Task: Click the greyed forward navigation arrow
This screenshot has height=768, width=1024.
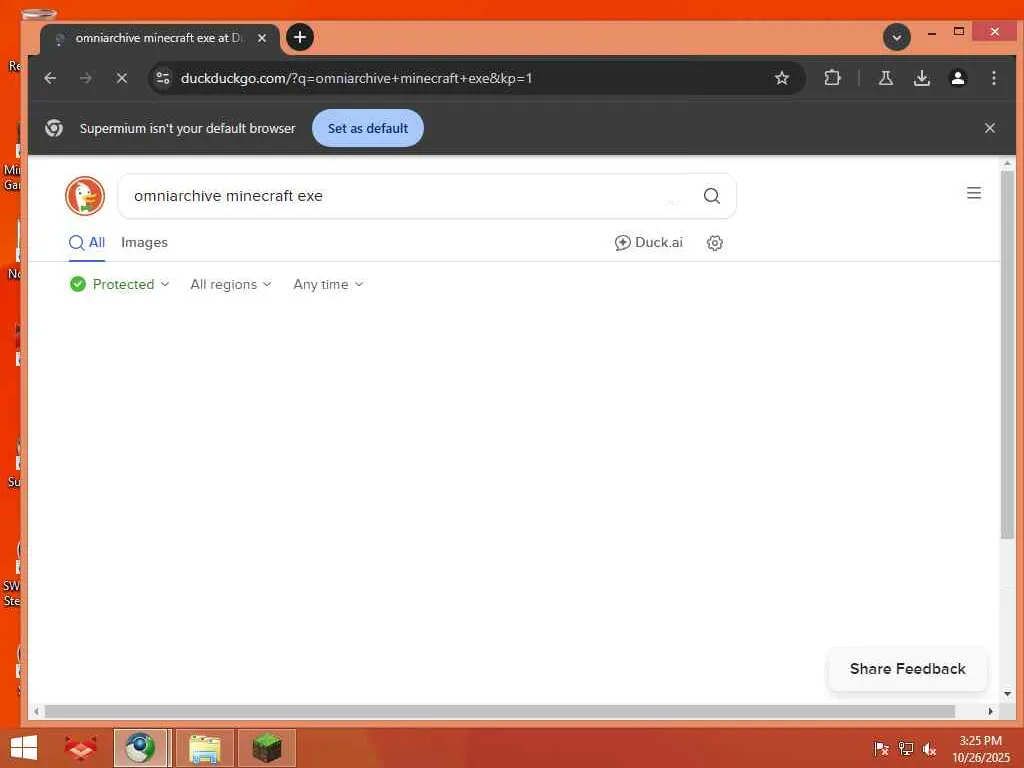Action: [86, 78]
